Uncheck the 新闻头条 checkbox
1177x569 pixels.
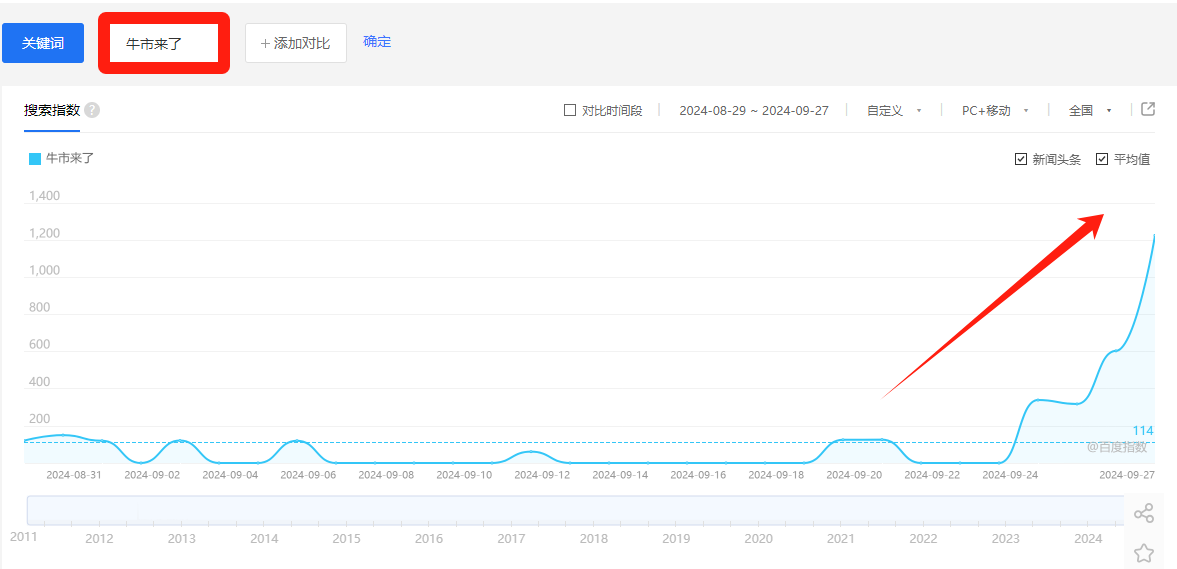point(1021,159)
